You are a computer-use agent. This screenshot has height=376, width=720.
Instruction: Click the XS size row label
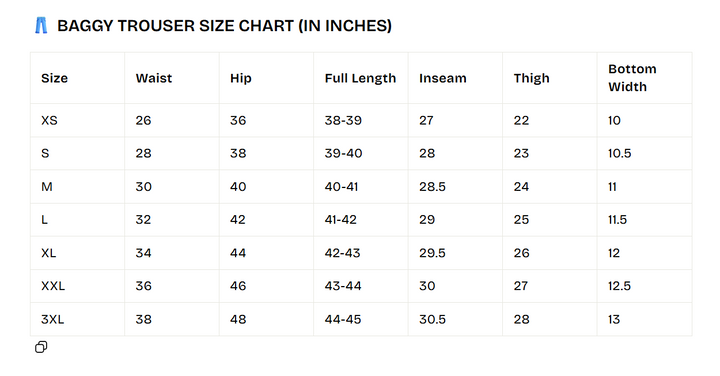click(x=49, y=120)
